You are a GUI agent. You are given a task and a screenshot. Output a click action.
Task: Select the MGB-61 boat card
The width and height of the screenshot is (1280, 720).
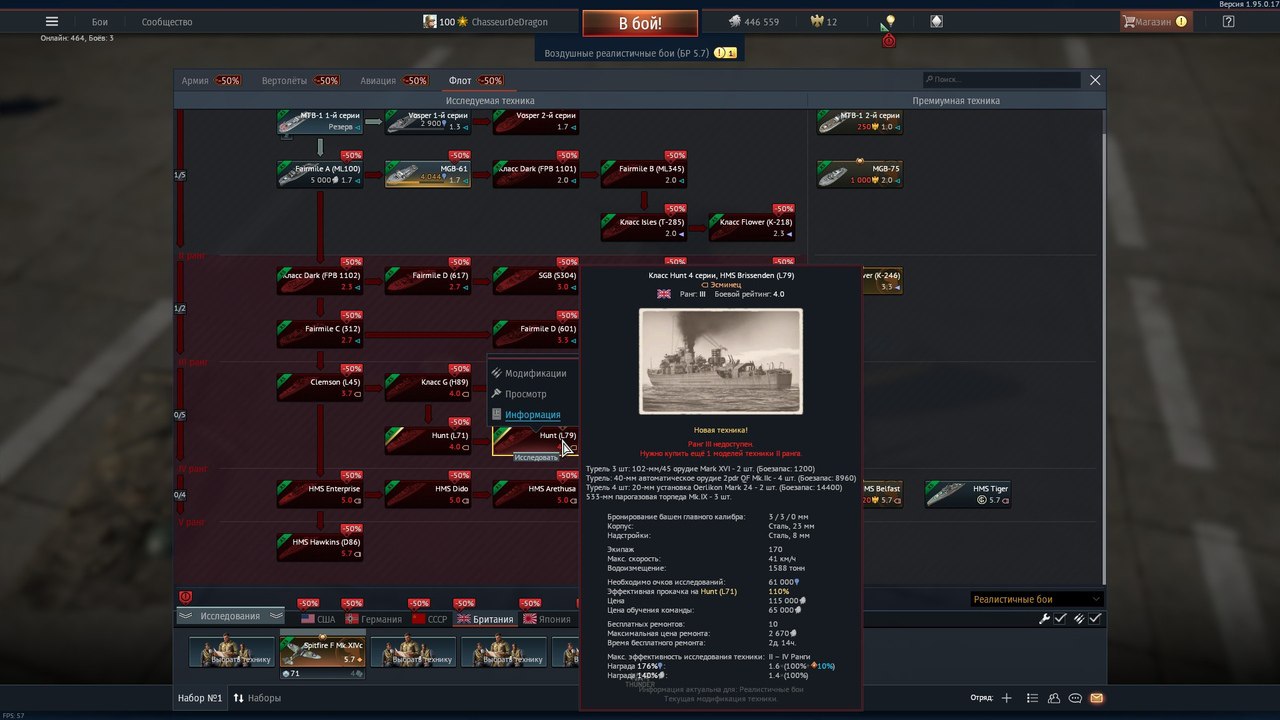428,174
